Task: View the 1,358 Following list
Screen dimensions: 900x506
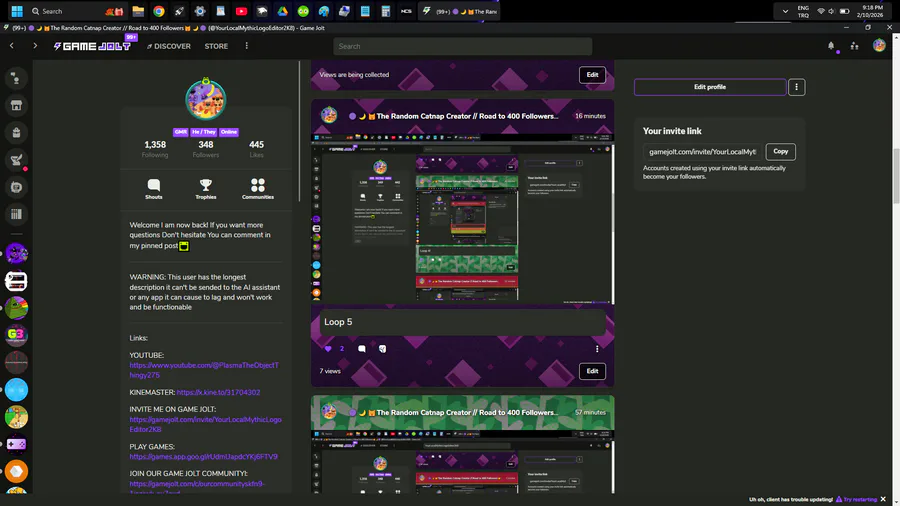Action: pos(155,149)
